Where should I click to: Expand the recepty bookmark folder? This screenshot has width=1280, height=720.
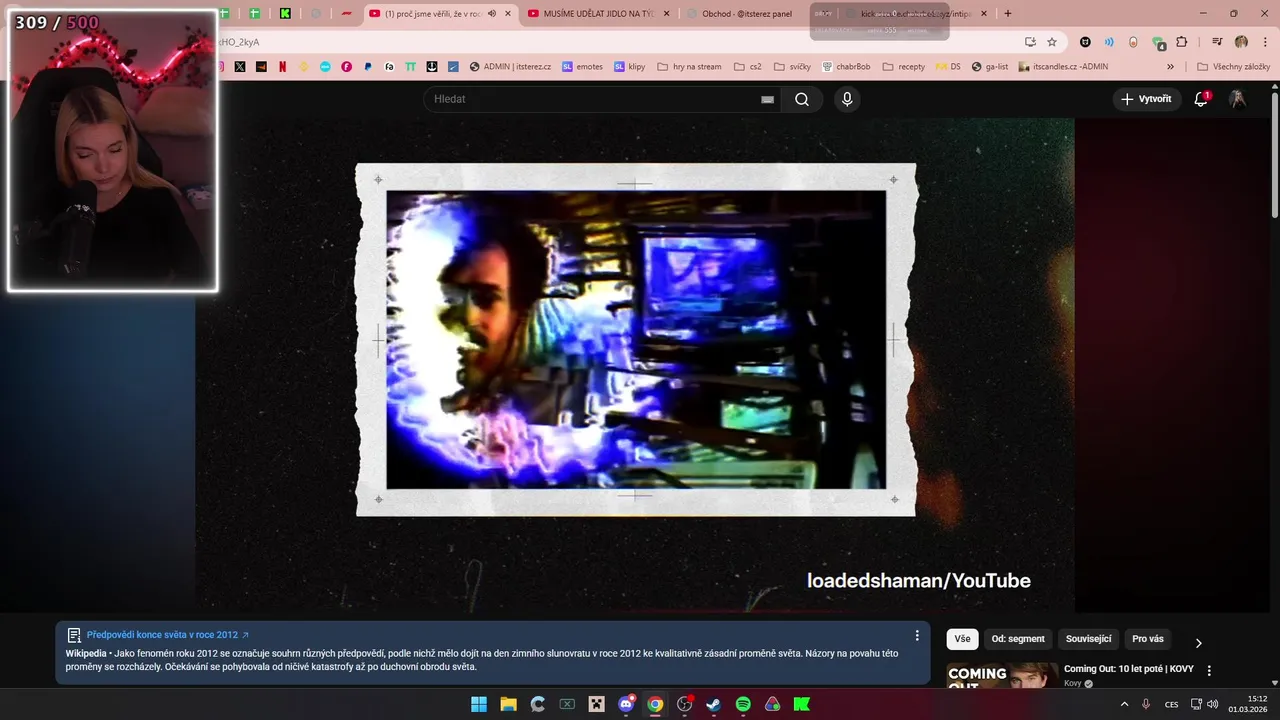[903, 67]
